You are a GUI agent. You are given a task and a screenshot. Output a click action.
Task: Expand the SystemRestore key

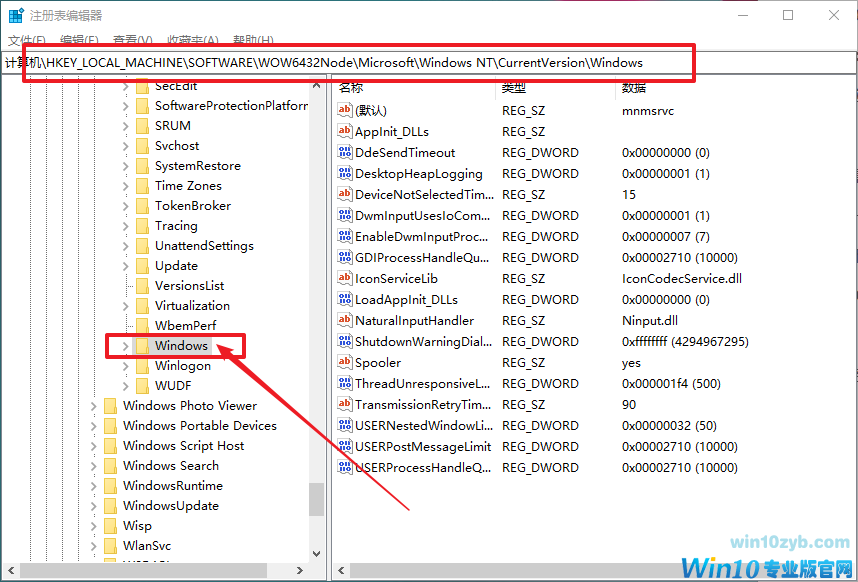tap(125, 166)
